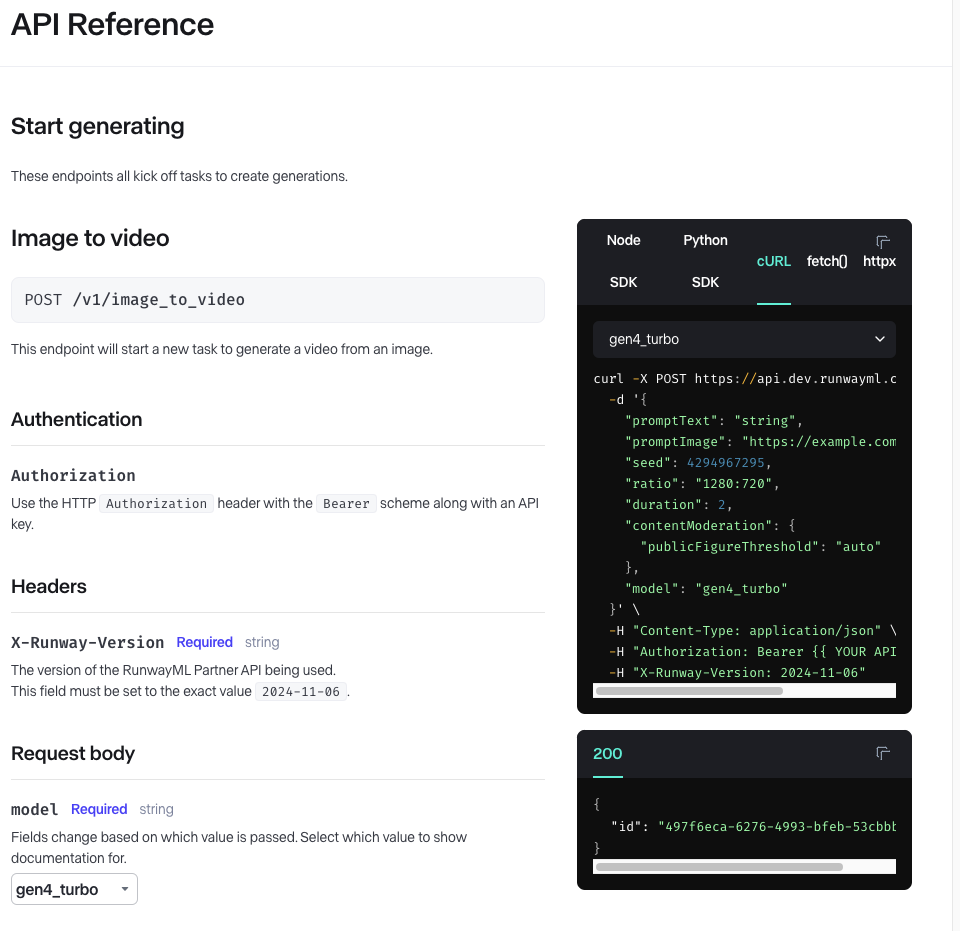Click the X-Runway-Version field name
The height and width of the screenshot is (931, 960).
coord(88,642)
